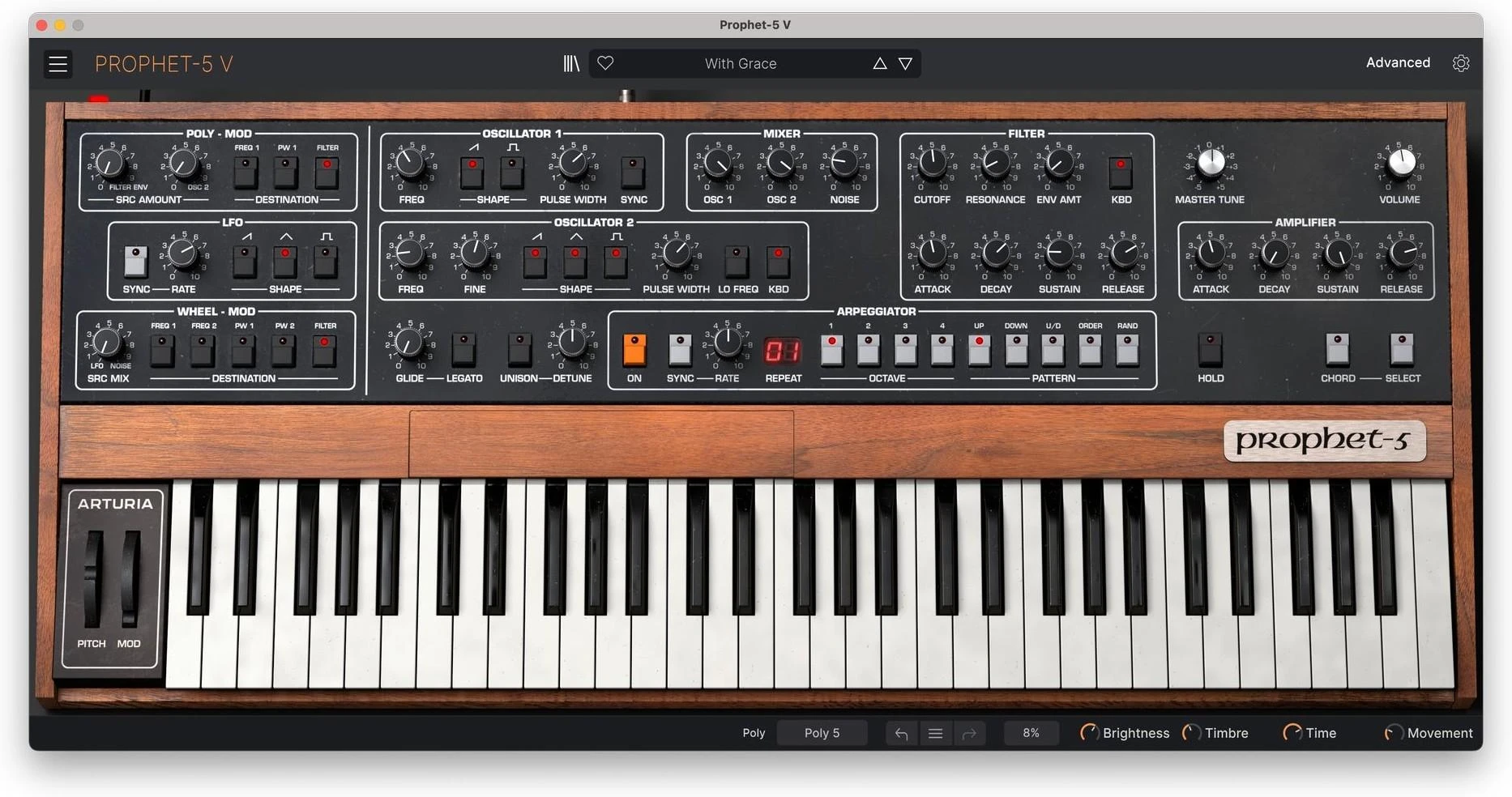
Task: Click the Oscillator 2 FINE knob
Action: point(474,254)
